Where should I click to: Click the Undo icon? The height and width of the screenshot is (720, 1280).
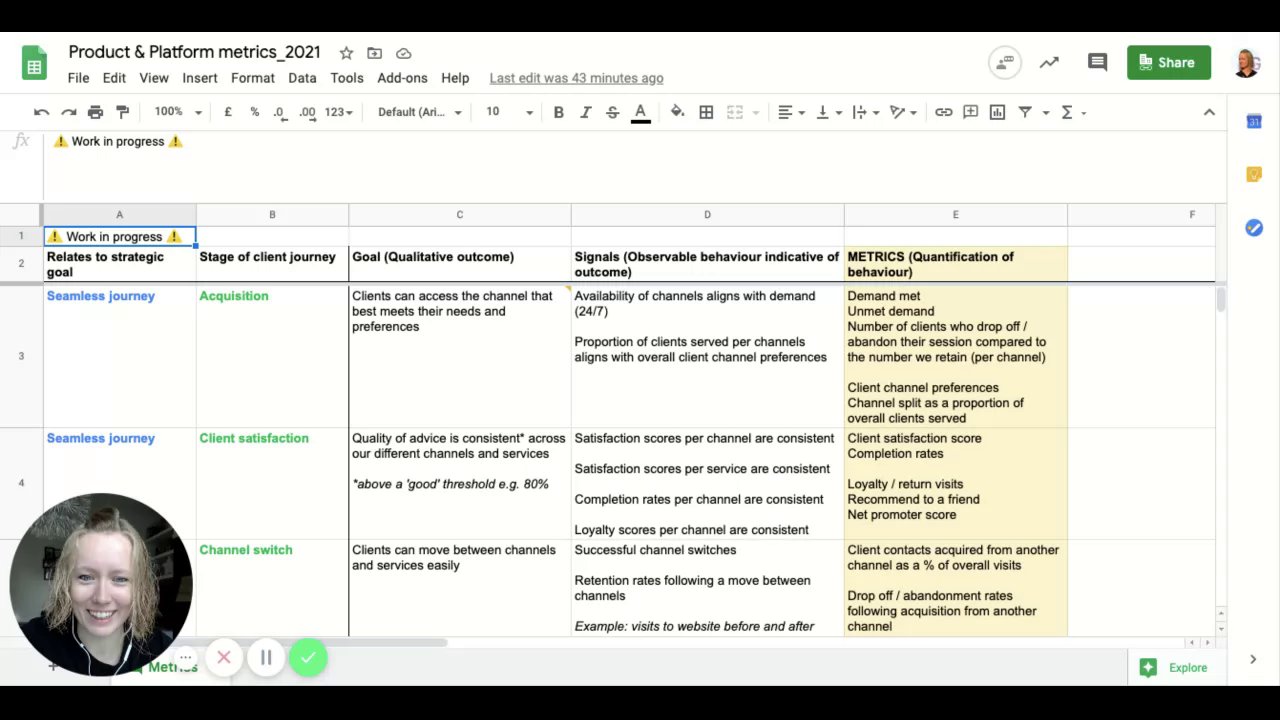41,112
